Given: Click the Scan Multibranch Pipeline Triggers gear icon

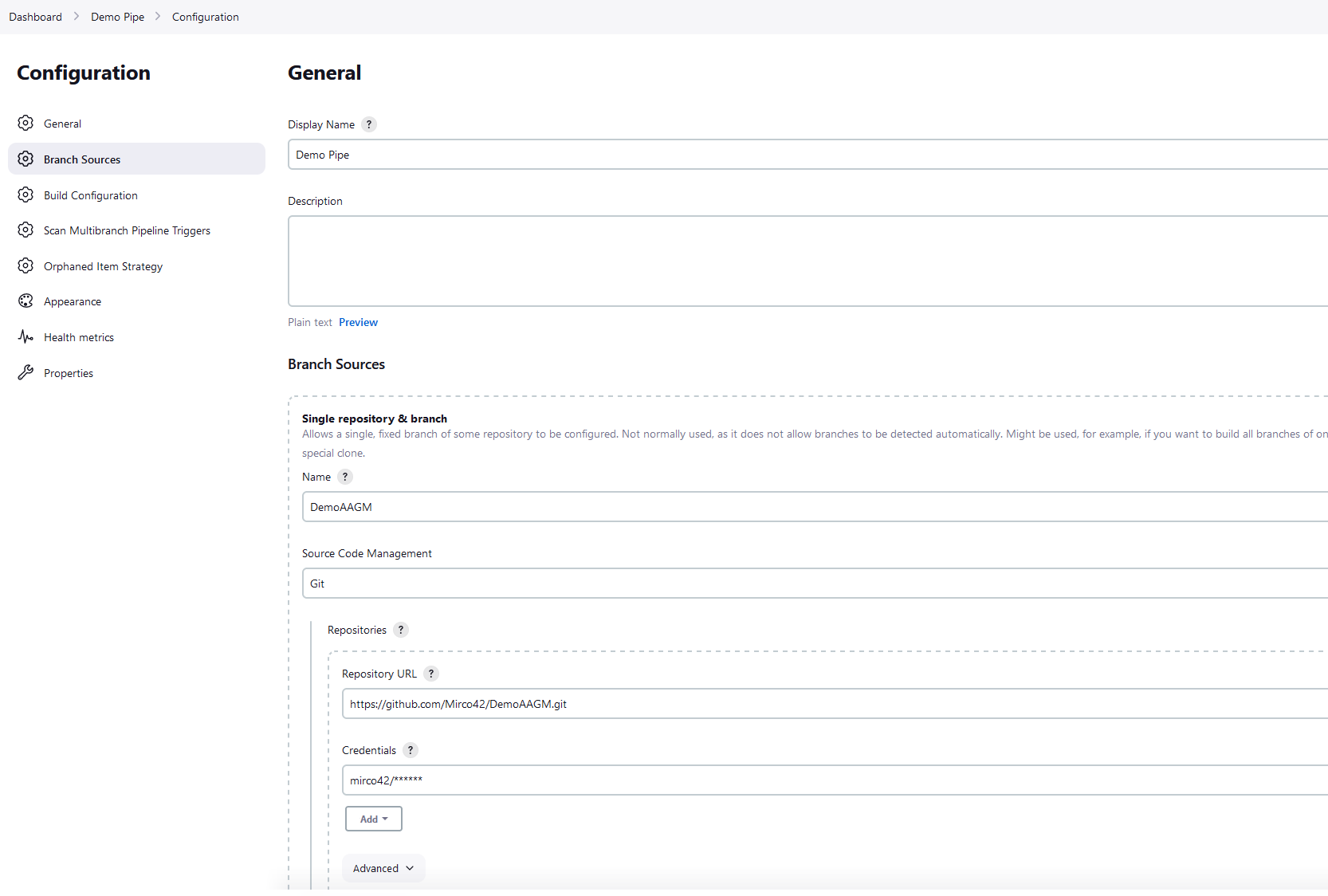Looking at the screenshot, I should (x=26, y=230).
